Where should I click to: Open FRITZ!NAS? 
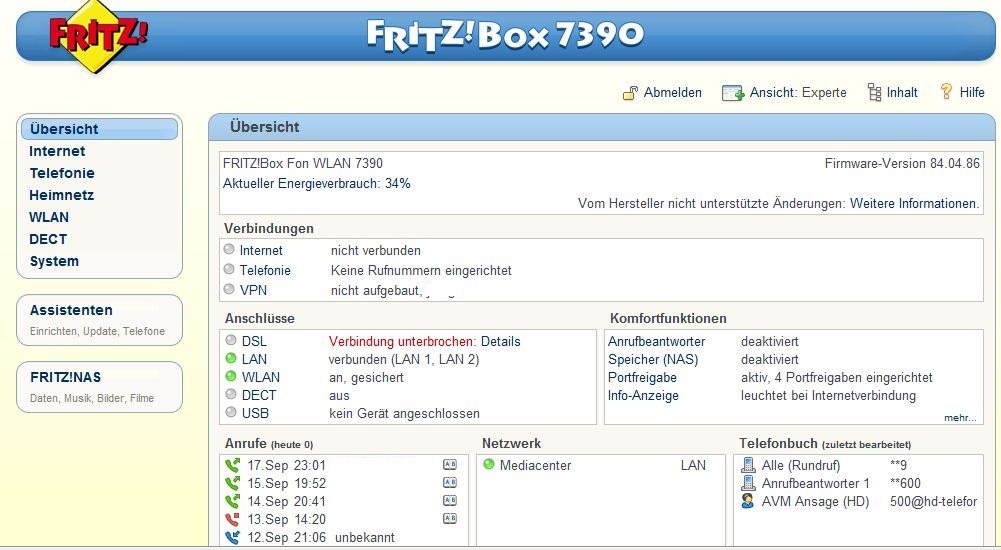65,377
